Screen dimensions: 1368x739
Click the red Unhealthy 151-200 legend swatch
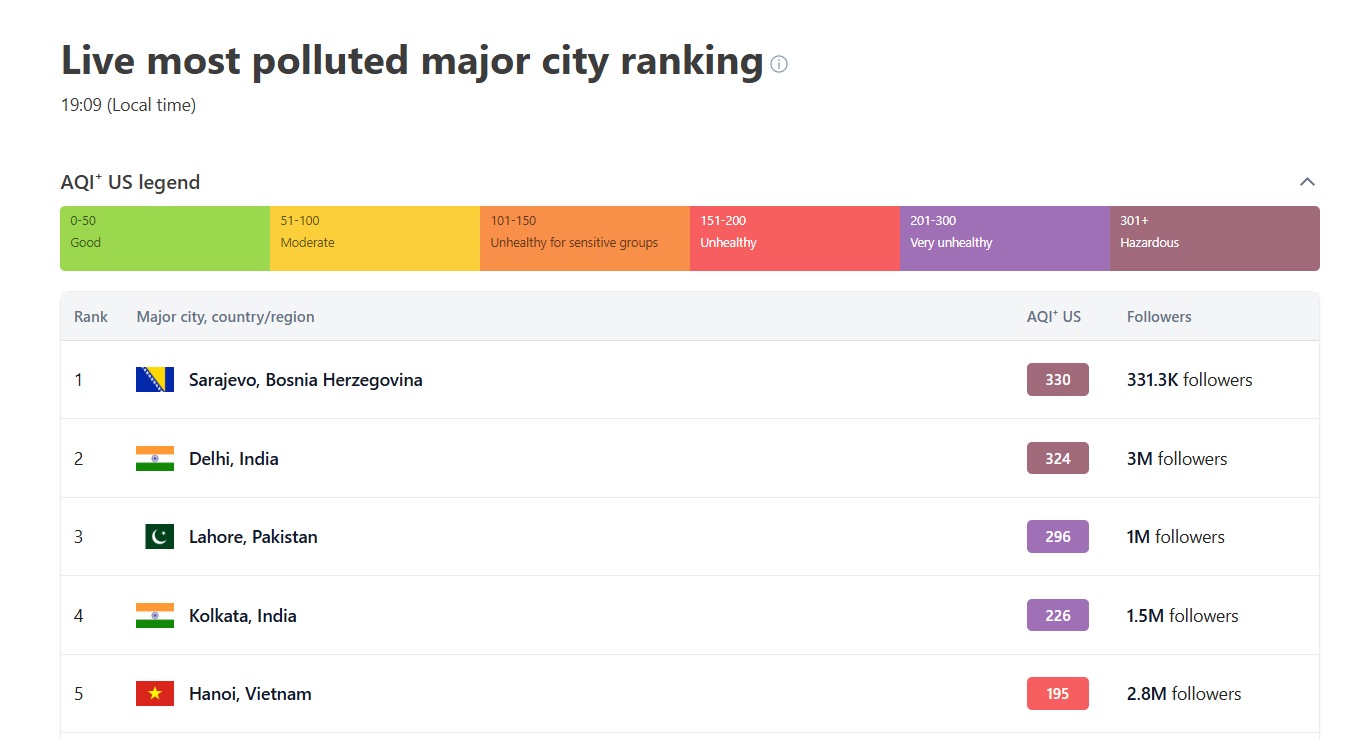point(795,238)
